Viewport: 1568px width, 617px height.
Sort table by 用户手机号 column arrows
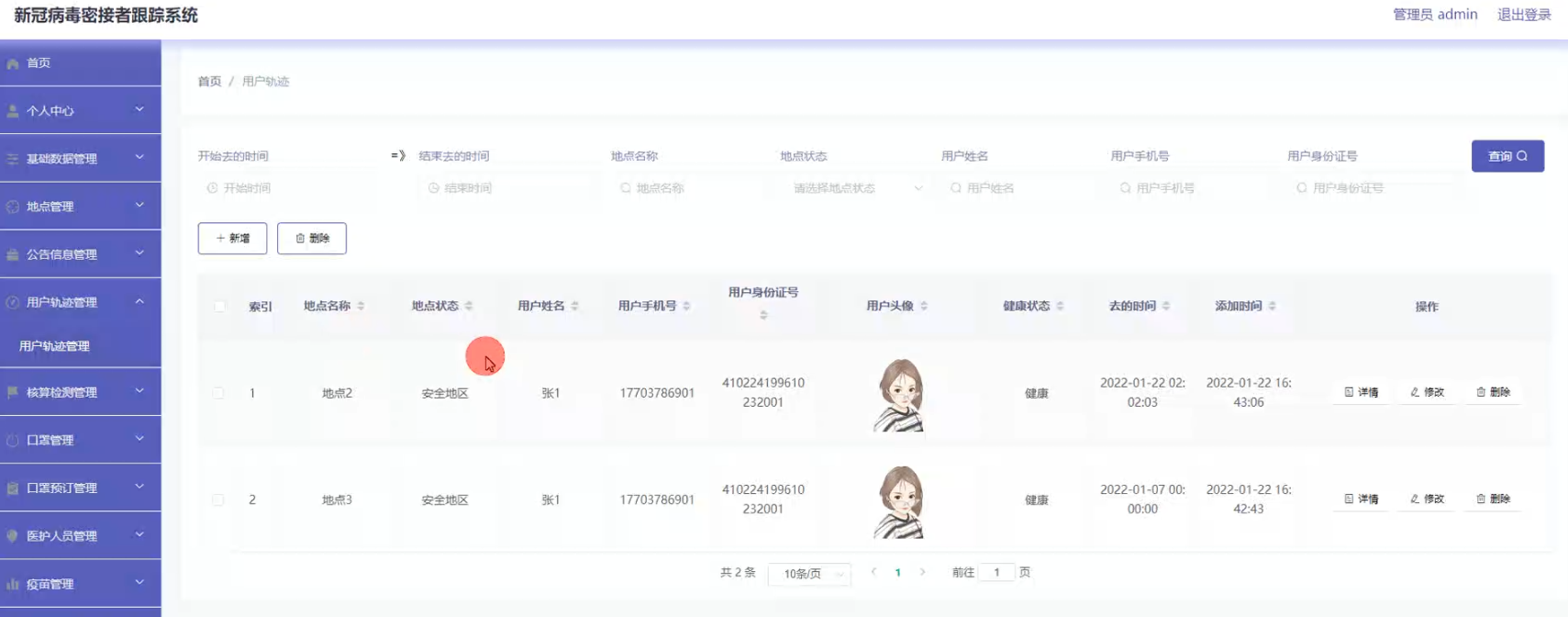(686, 306)
